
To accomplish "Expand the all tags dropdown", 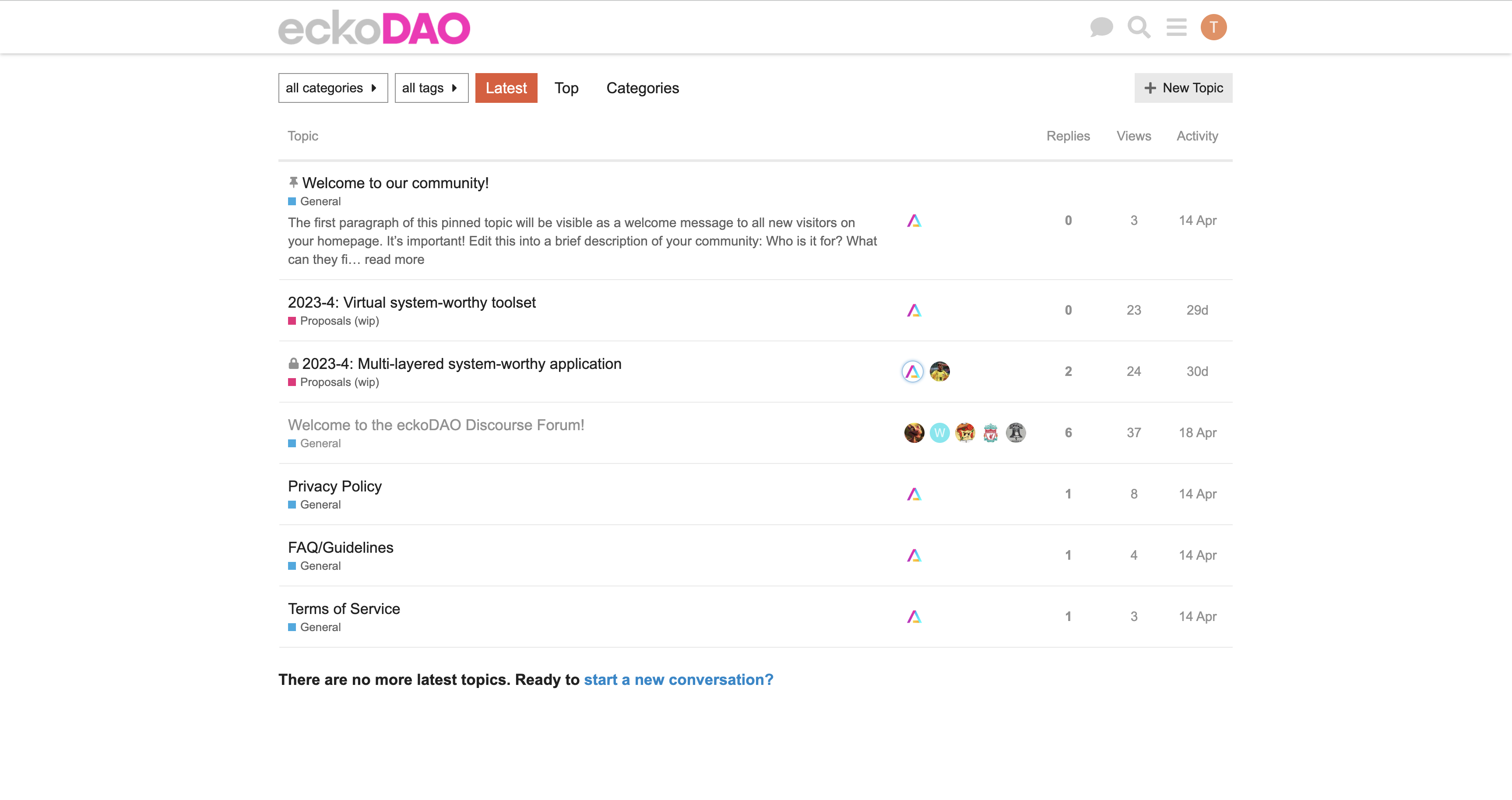I will 431,88.
